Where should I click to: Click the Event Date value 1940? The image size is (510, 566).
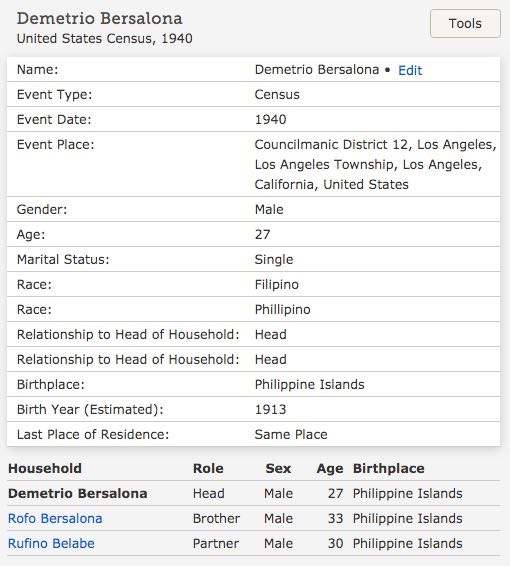pos(270,119)
